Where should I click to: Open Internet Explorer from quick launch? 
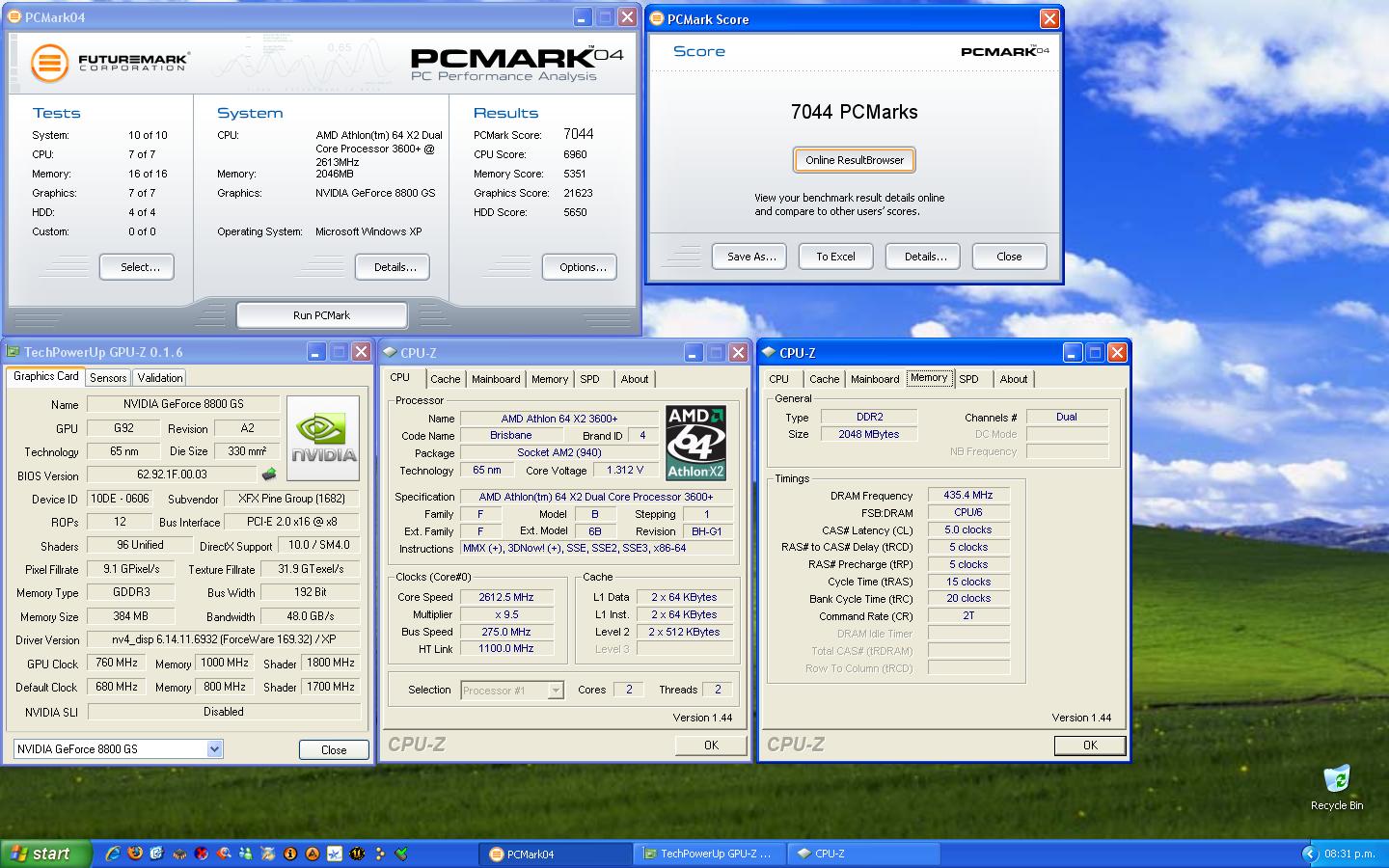click(x=113, y=854)
